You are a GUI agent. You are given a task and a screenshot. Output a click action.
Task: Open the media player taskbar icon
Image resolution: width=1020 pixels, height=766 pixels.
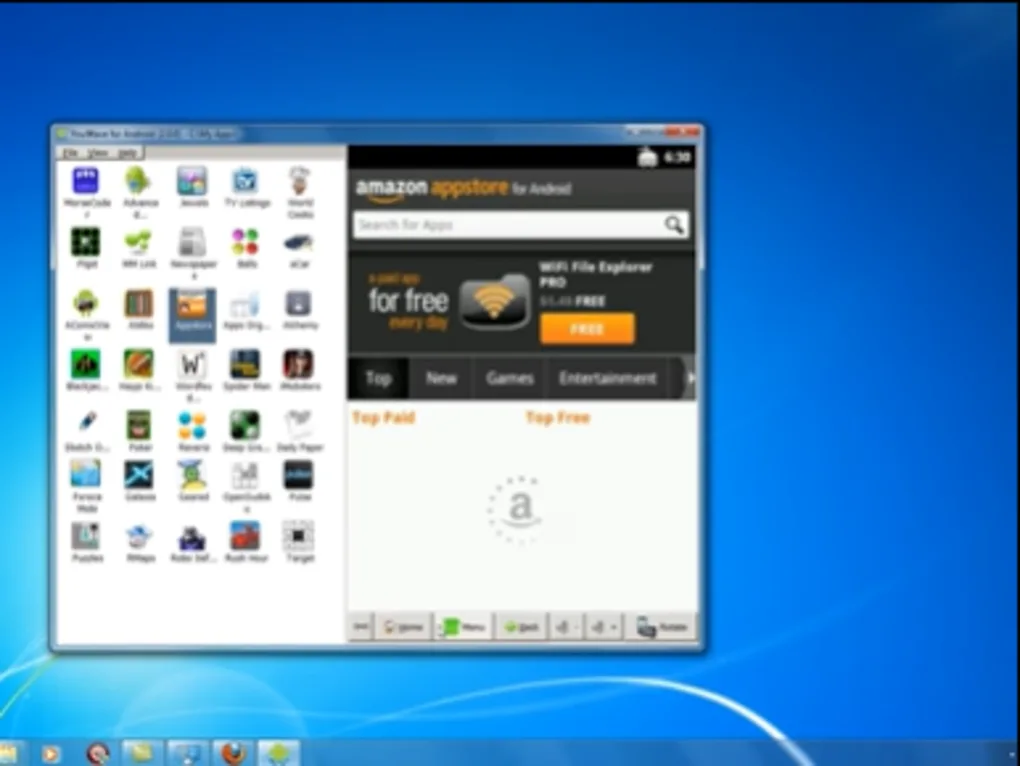[x=50, y=754]
